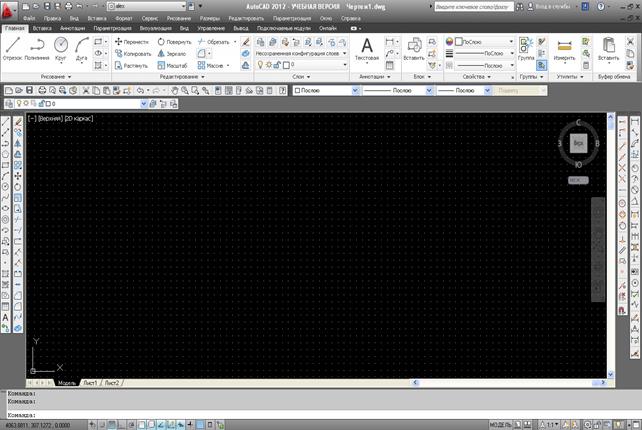Click Верх face of ViewCube
Screen dimensions: 642x430
(579, 143)
